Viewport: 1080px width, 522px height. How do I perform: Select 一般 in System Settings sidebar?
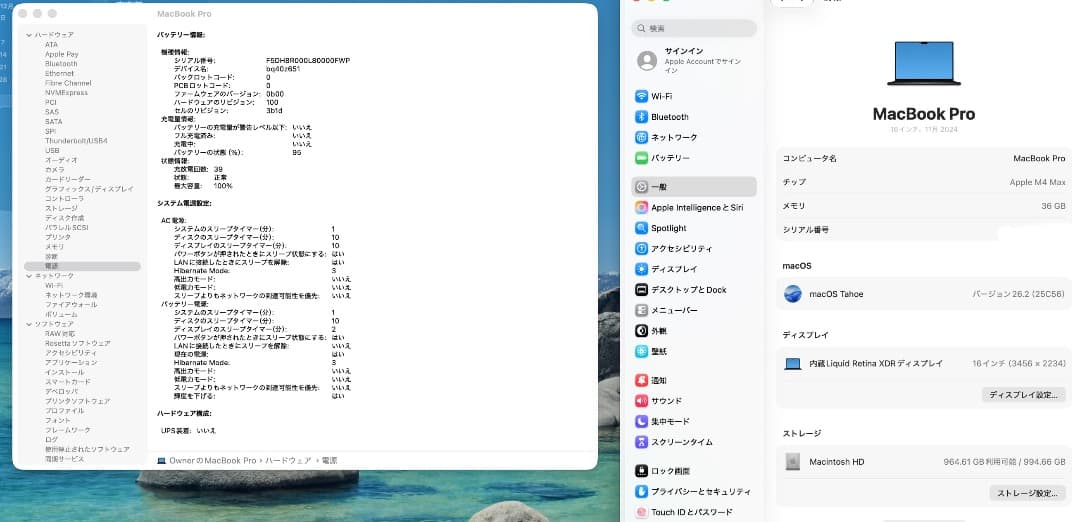[x=694, y=187]
